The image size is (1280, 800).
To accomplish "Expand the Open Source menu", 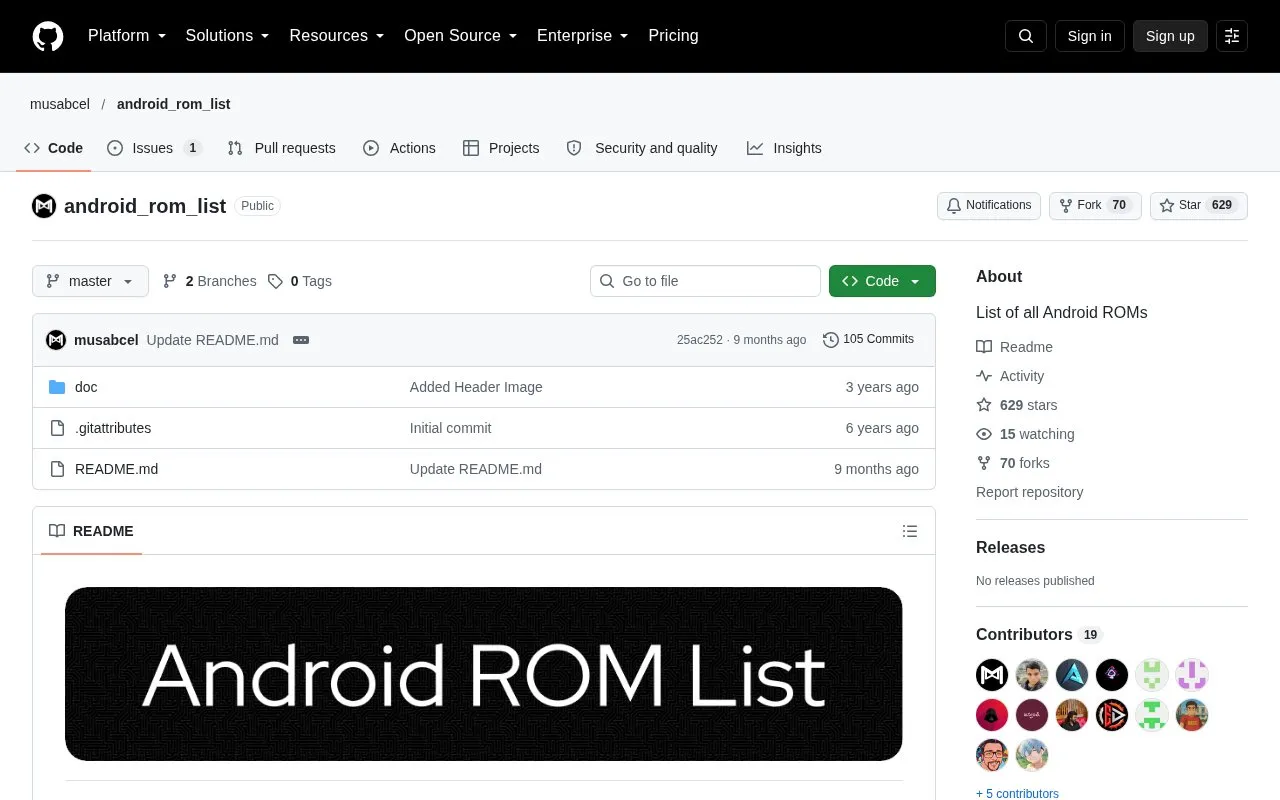I will (461, 36).
